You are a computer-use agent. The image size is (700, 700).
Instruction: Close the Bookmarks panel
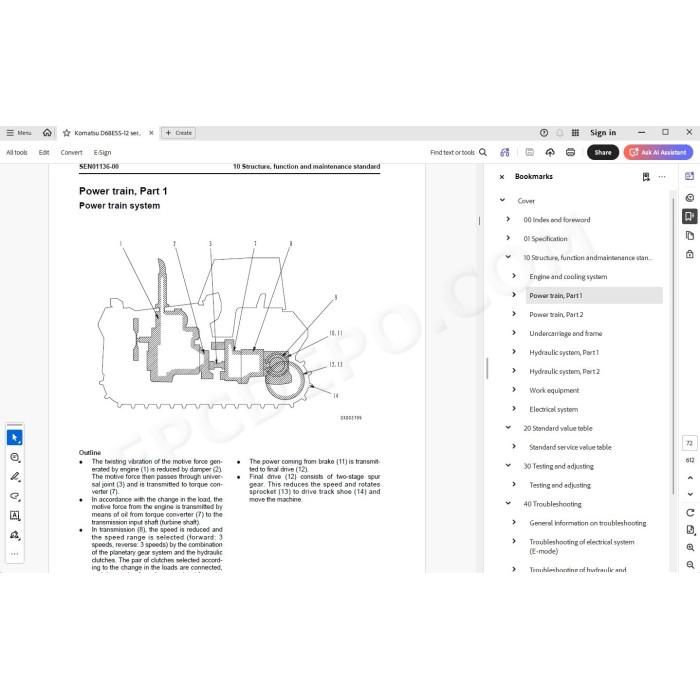click(502, 177)
